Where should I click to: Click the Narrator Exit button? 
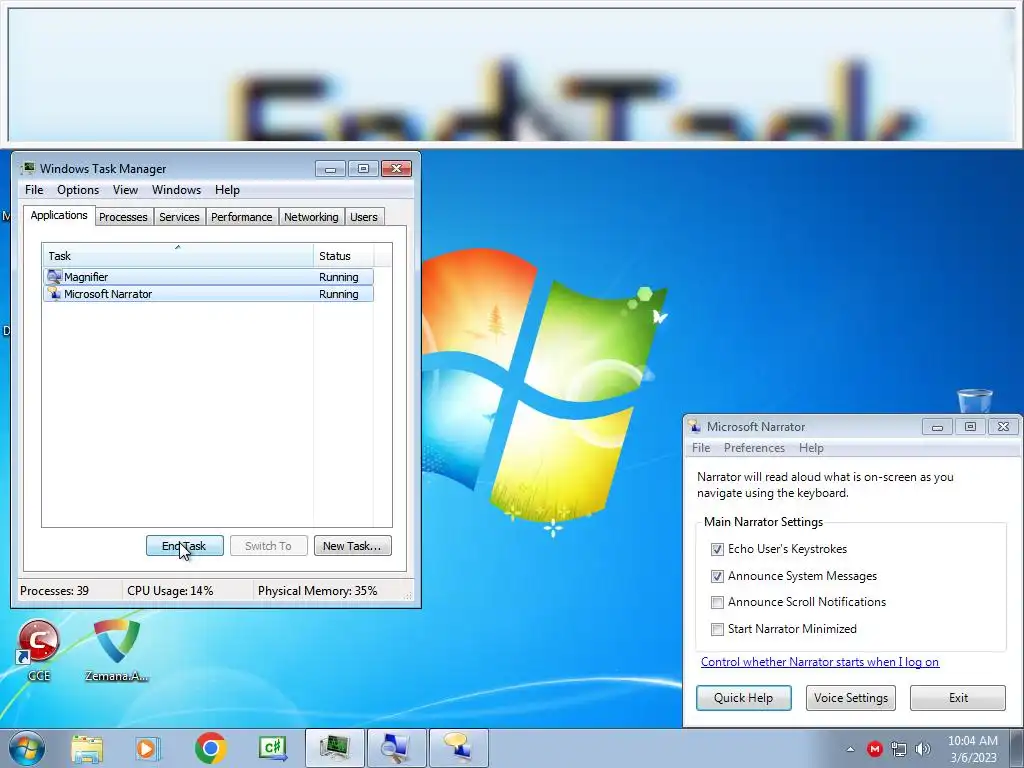tap(958, 697)
